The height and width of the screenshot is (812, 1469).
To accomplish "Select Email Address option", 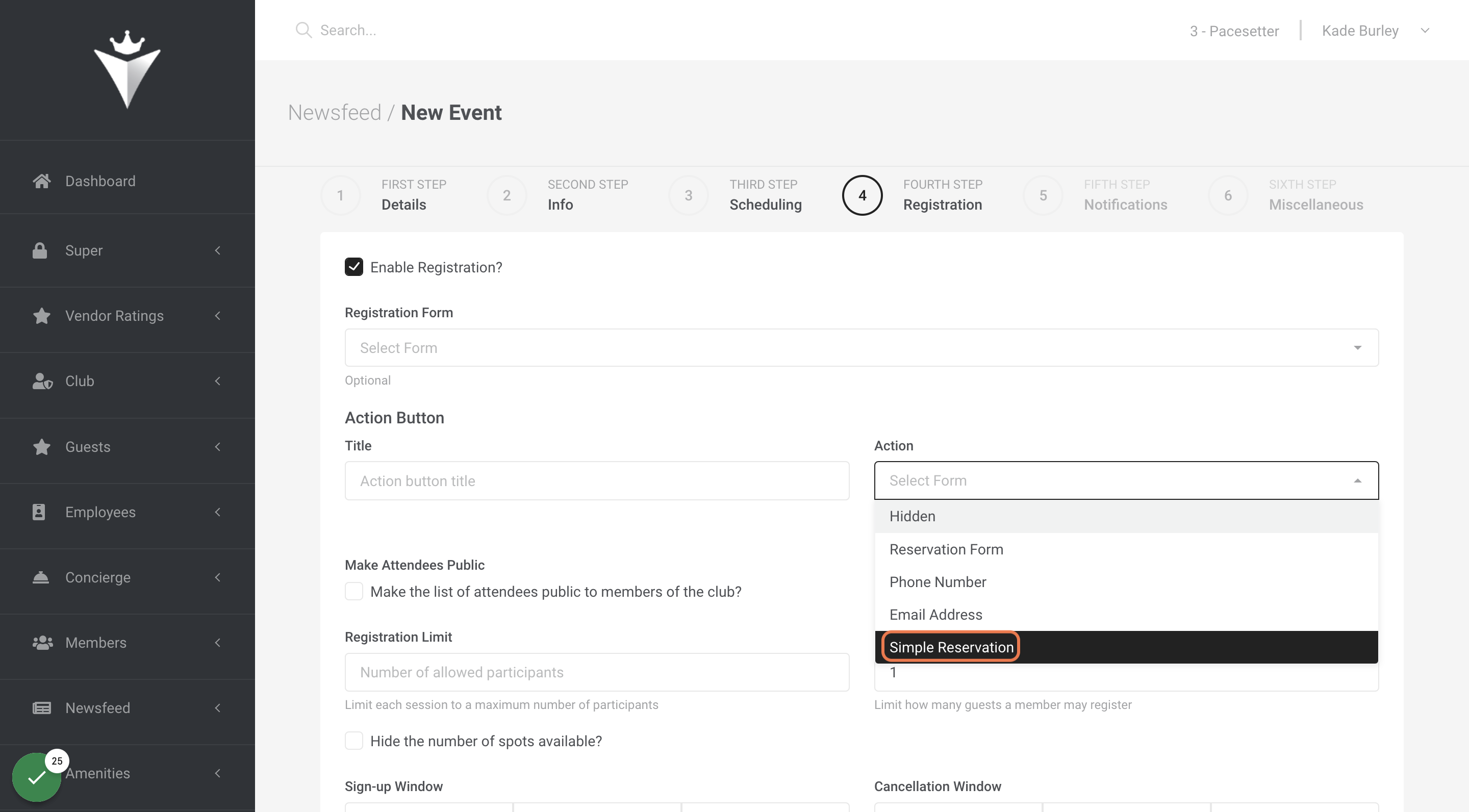I will click(x=1126, y=615).
